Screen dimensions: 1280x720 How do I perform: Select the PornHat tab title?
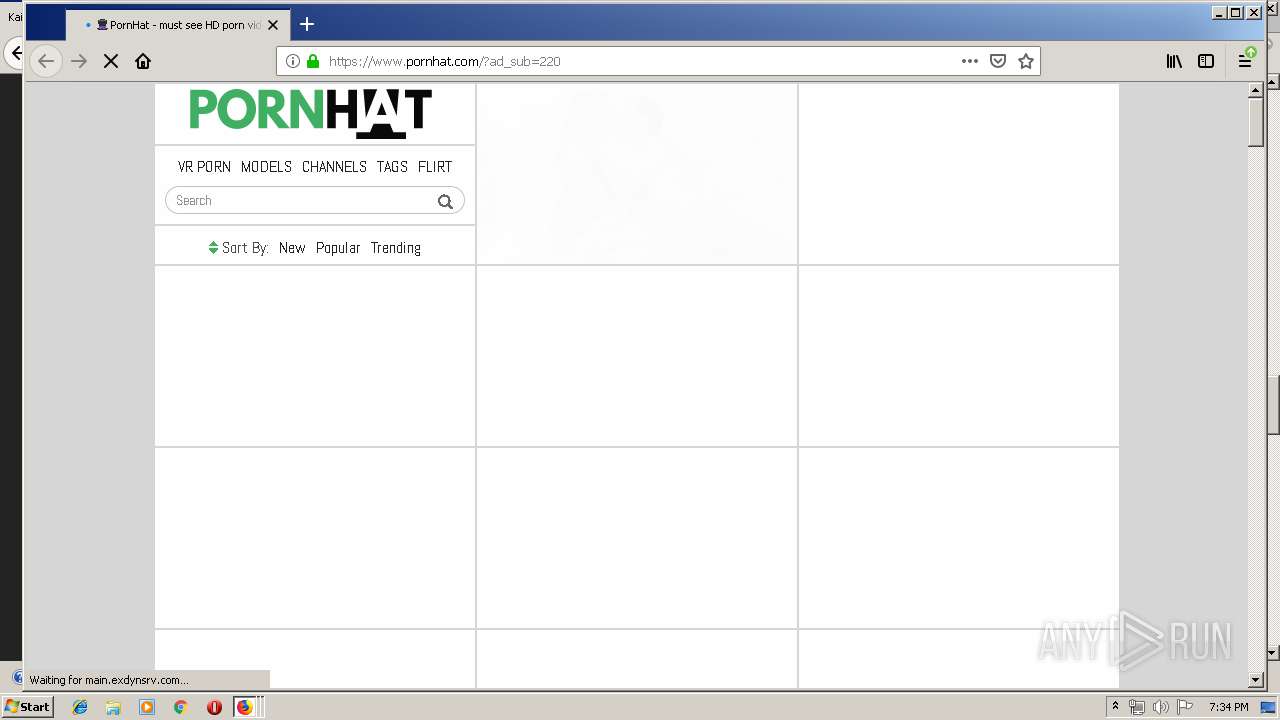[185, 25]
